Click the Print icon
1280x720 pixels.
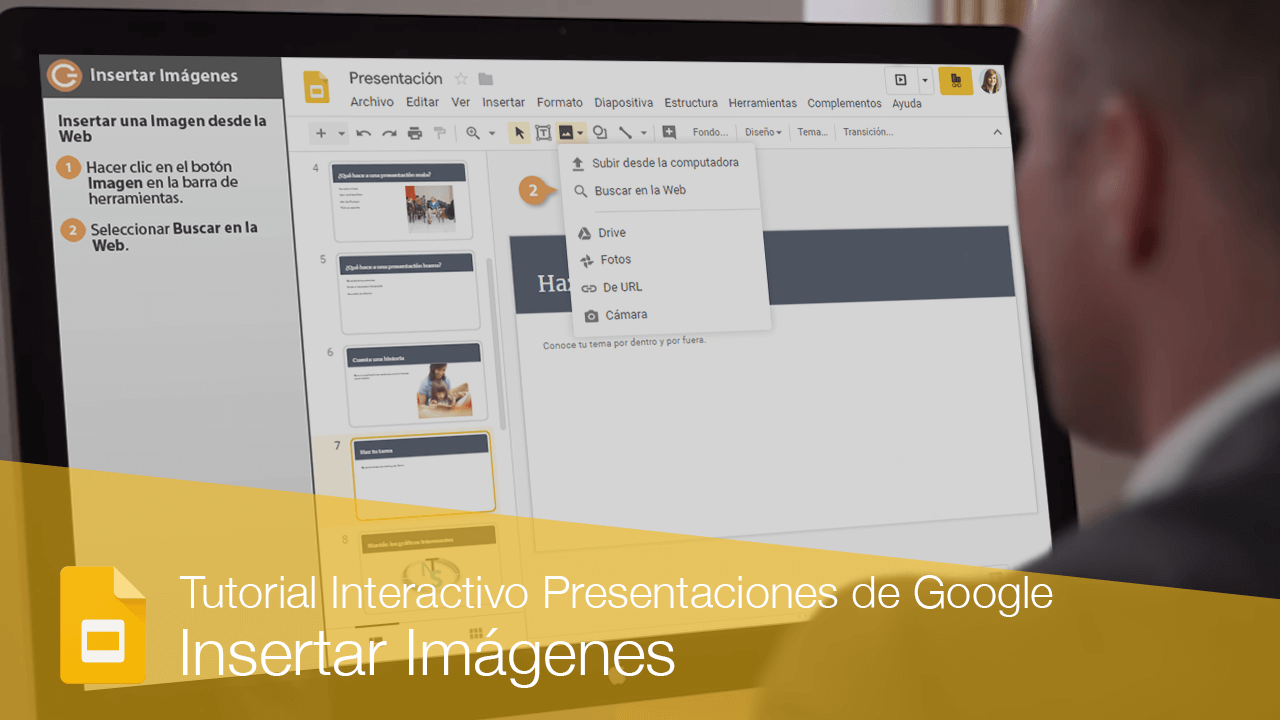click(414, 133)
